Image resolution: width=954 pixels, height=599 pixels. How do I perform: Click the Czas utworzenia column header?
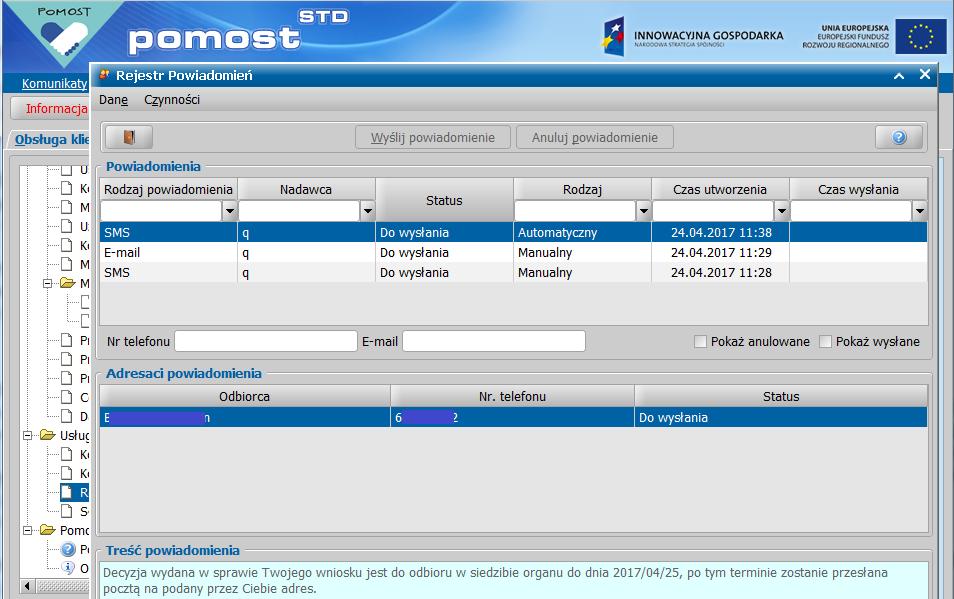pyautogui.click(x=720, y=189)
